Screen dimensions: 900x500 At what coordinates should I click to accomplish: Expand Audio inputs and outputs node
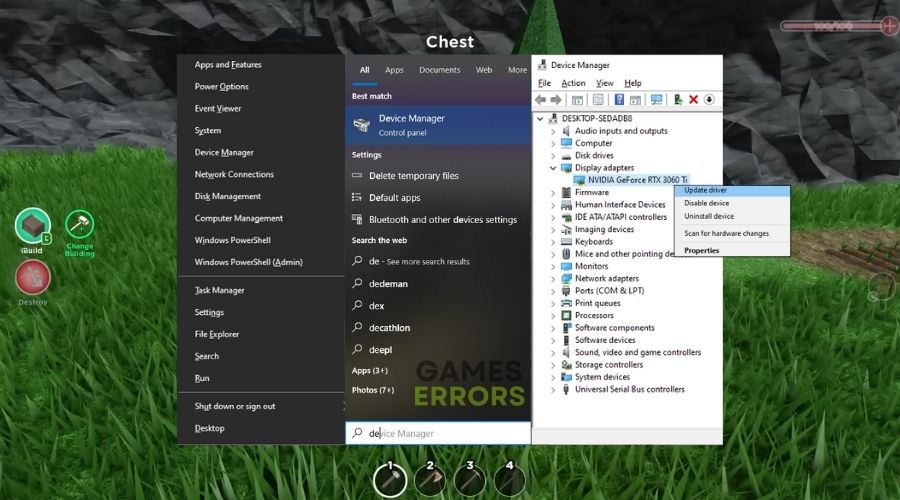coord(553,131)
